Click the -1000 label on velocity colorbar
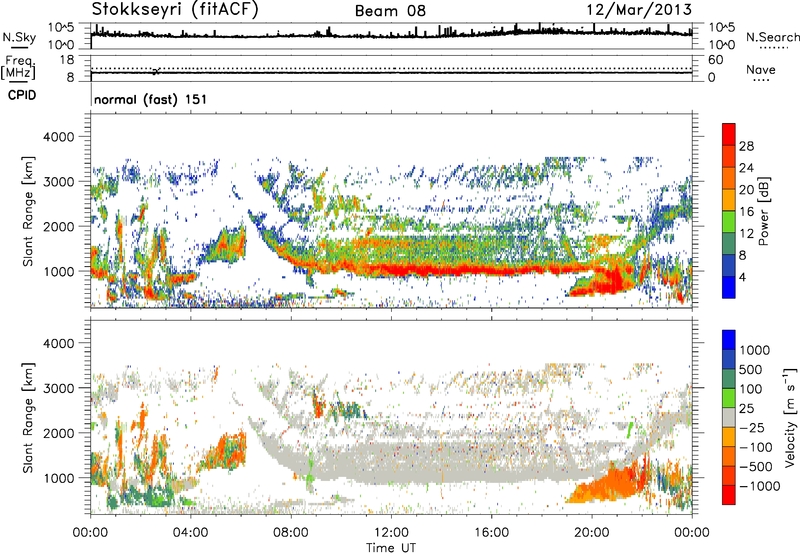This screenshot has height=554, width=800. coord(759,486)
